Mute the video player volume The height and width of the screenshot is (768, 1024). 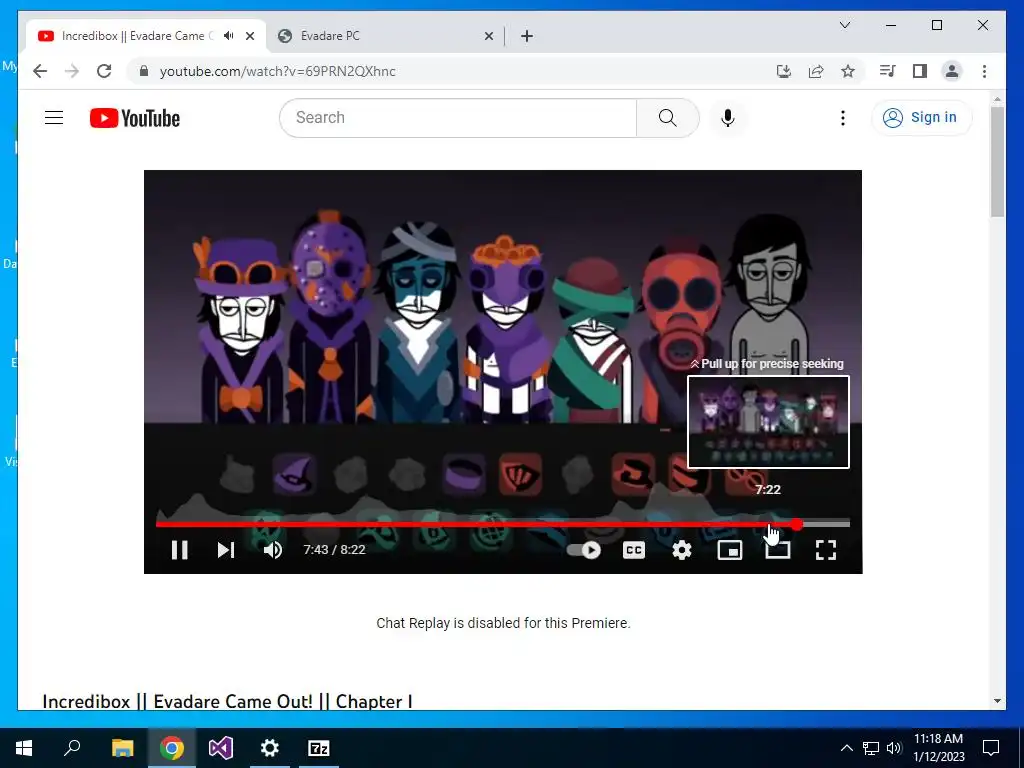273,550
